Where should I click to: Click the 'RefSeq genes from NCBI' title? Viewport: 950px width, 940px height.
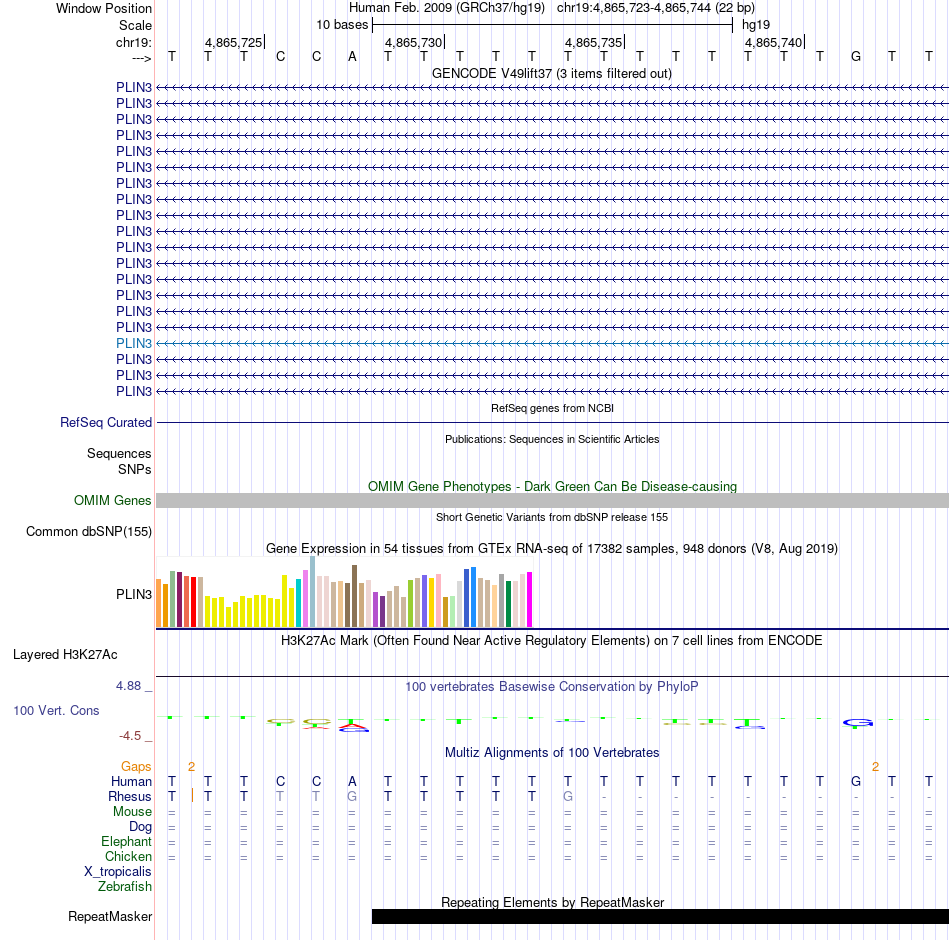tap(552, 408)
